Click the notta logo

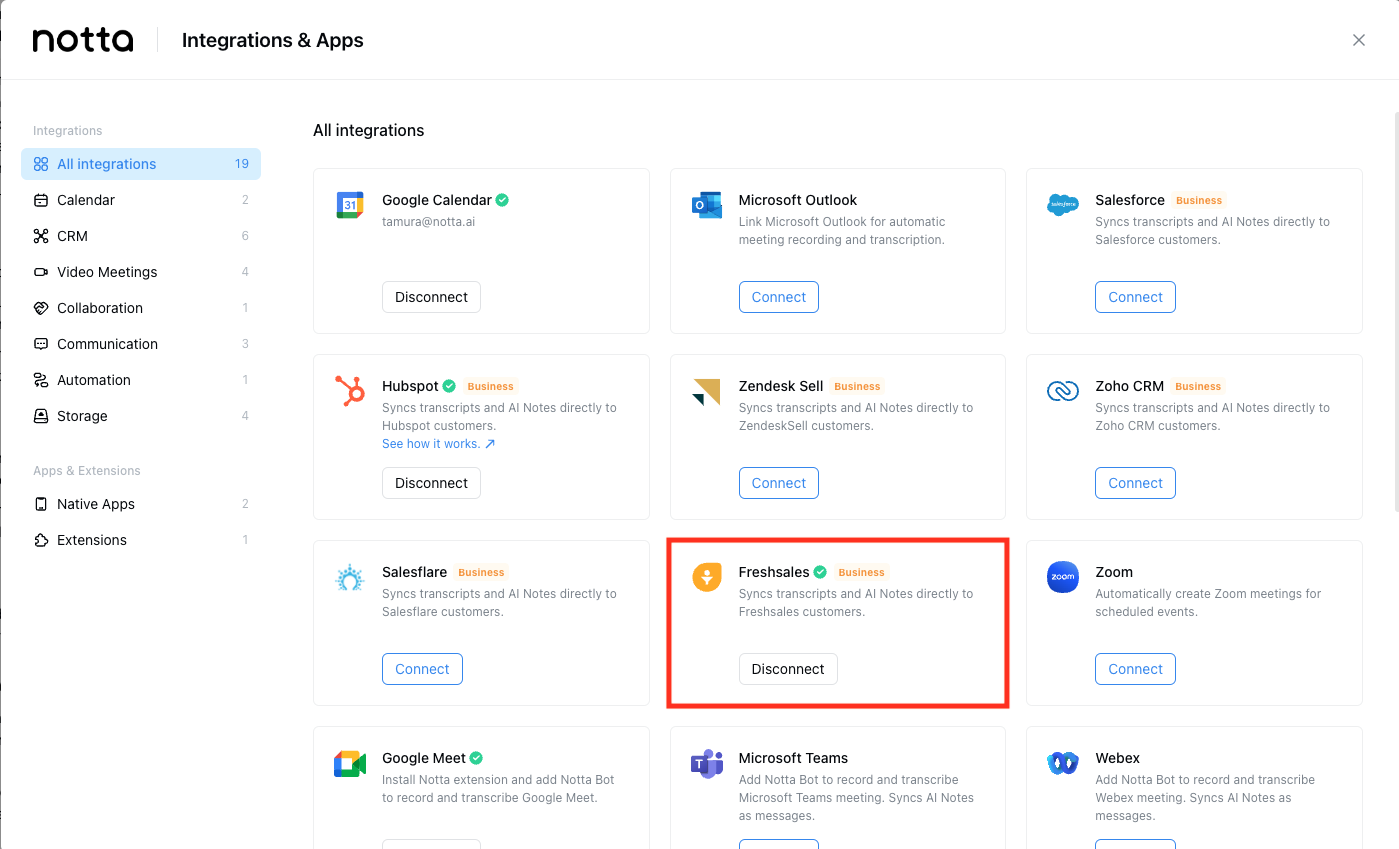click(x=83, y=40)
